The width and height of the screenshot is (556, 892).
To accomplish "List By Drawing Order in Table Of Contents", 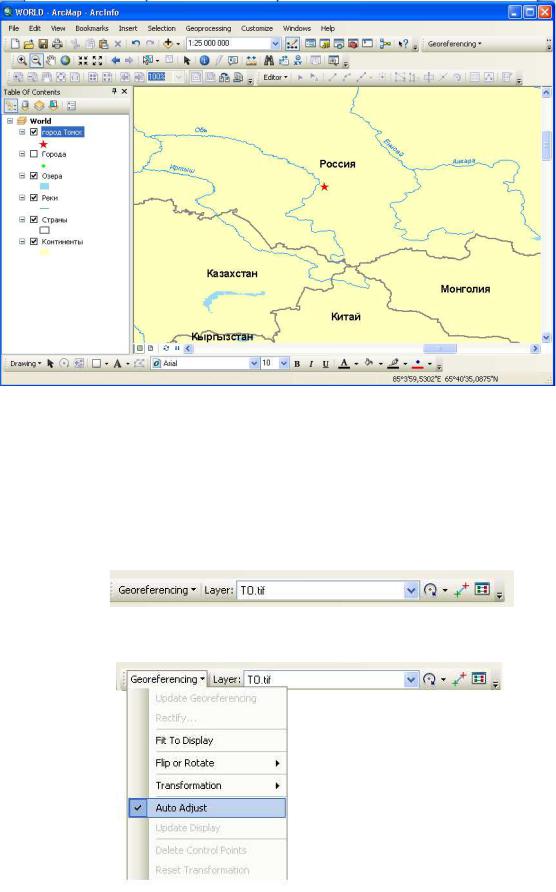I will tap(11, 105).
